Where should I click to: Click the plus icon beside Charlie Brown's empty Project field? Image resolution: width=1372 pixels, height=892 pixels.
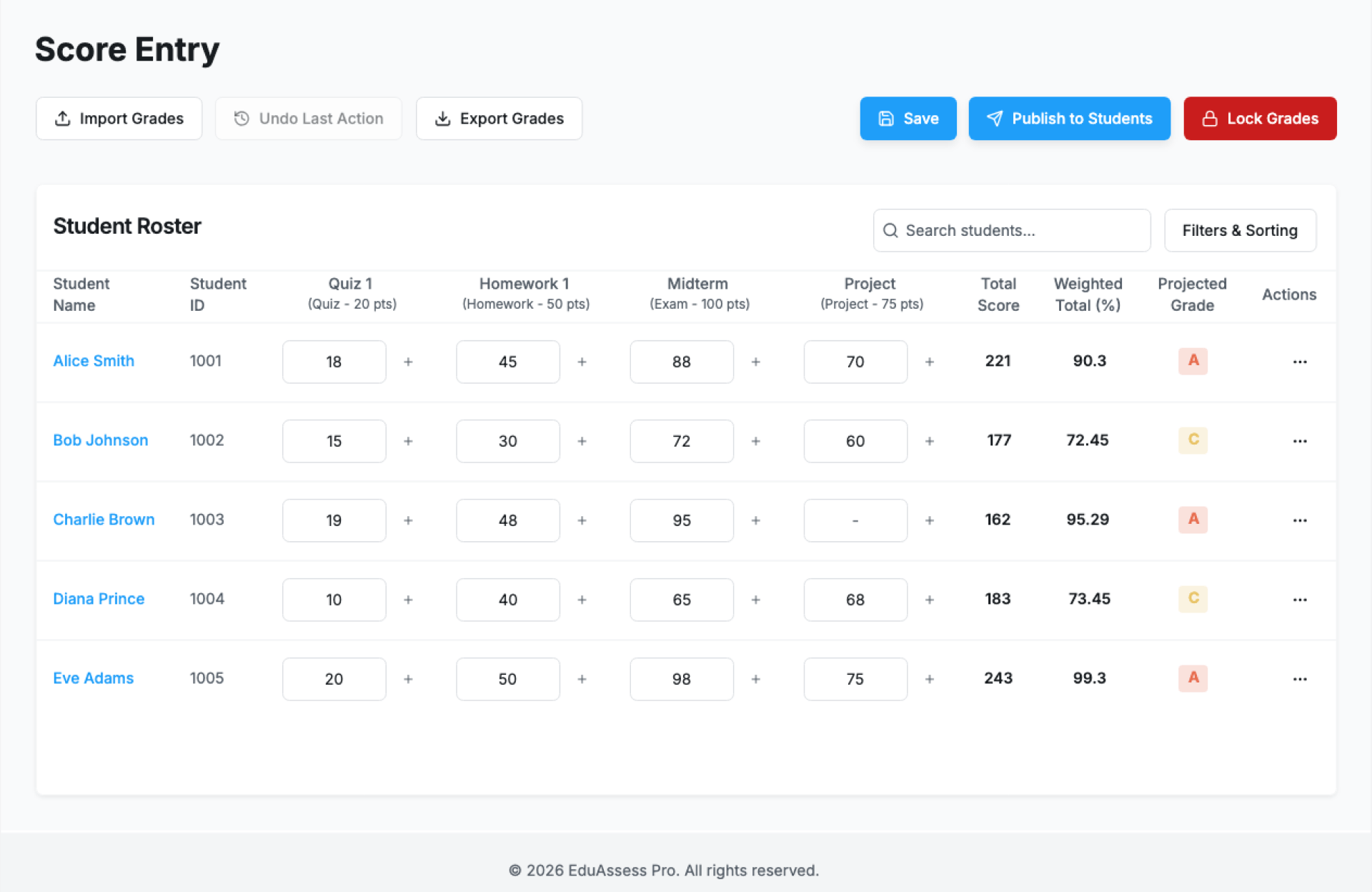pos(929,520)
